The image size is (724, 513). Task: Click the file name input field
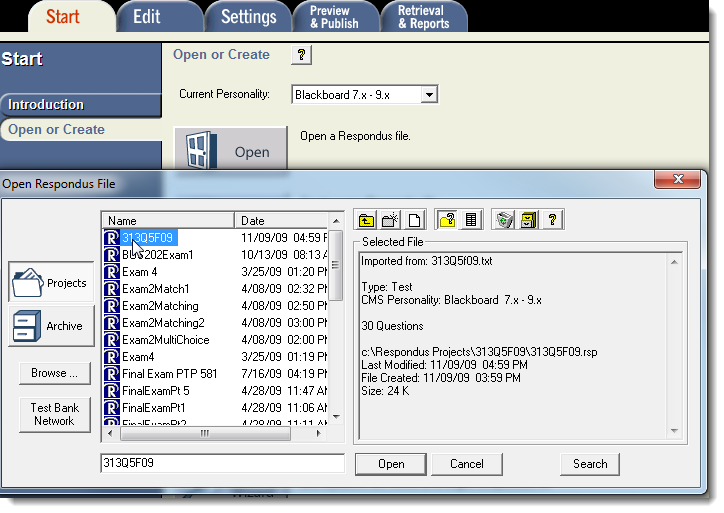[222, 463]
